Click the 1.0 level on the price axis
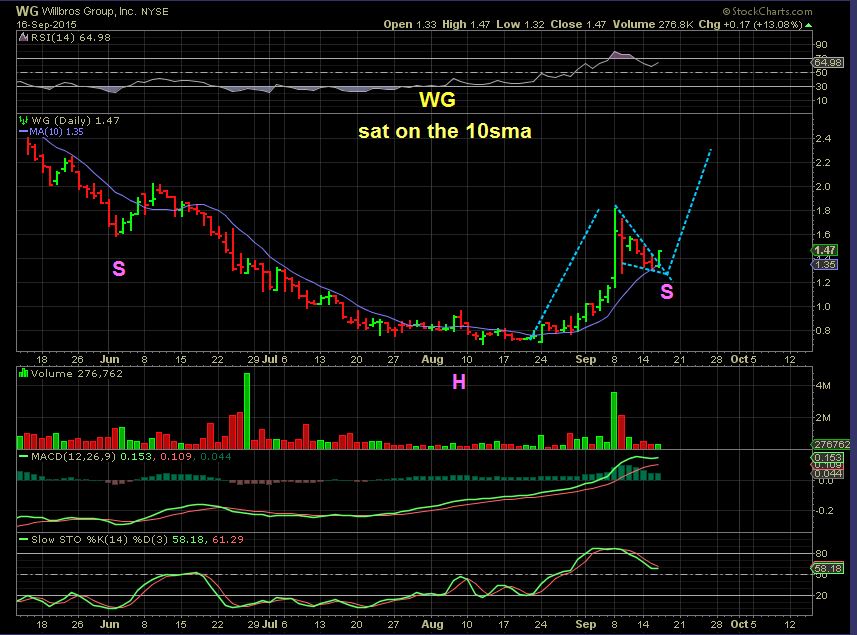 point(823,307)
